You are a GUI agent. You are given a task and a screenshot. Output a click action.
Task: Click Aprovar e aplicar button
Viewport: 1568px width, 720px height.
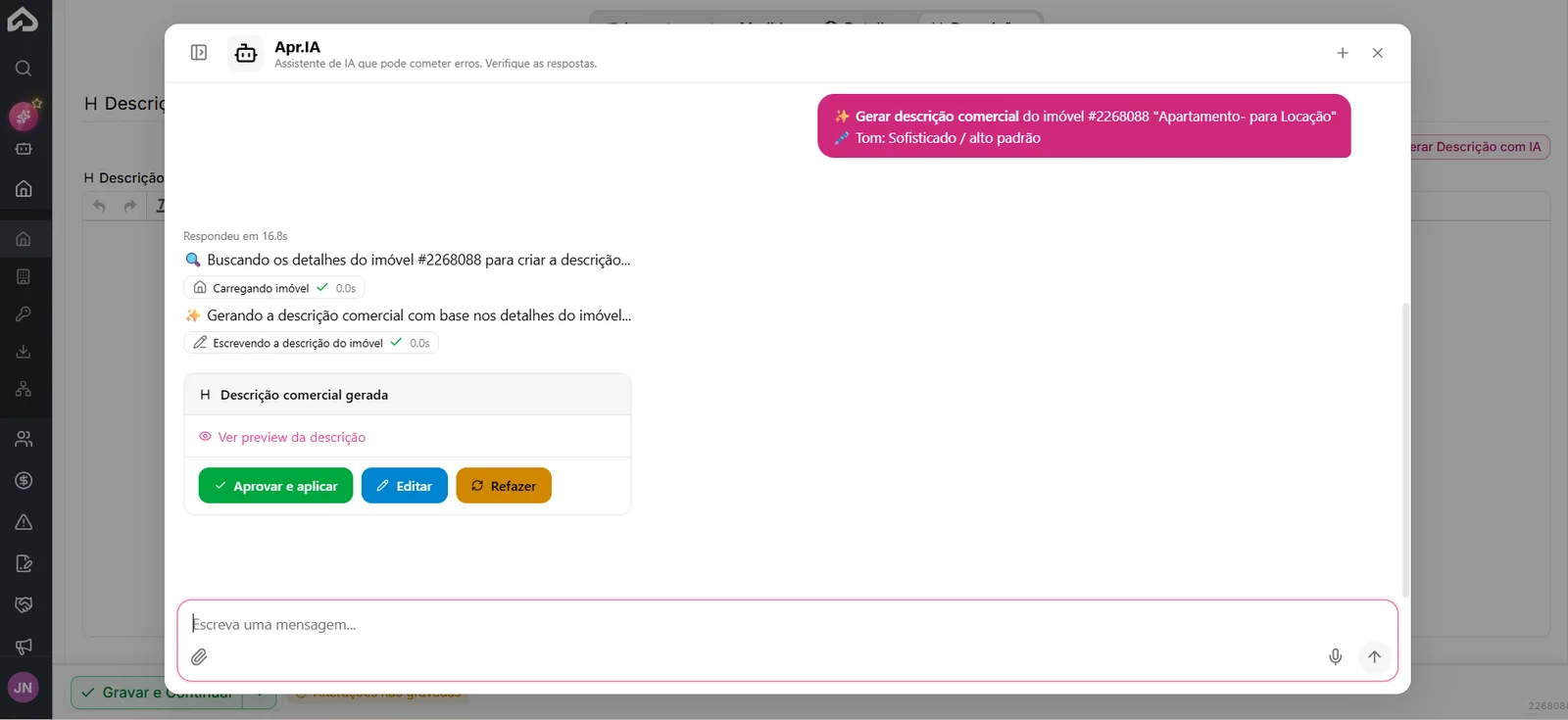click(275, 486)
